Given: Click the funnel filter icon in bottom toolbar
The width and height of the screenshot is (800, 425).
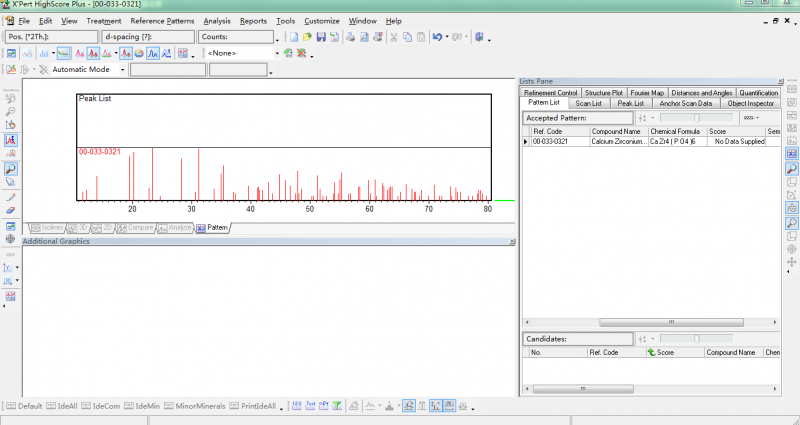Looking at the screenshot, I should [338, 406].
